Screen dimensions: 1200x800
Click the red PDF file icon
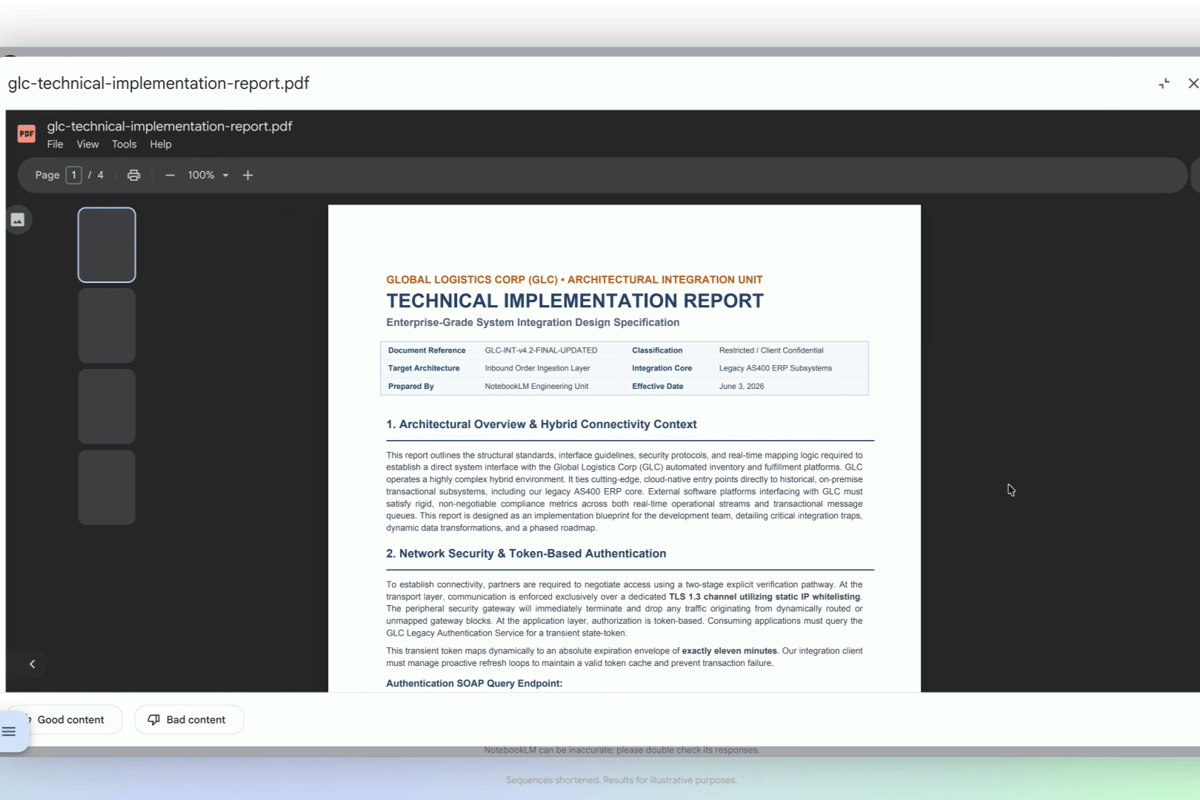coord(26,134)
